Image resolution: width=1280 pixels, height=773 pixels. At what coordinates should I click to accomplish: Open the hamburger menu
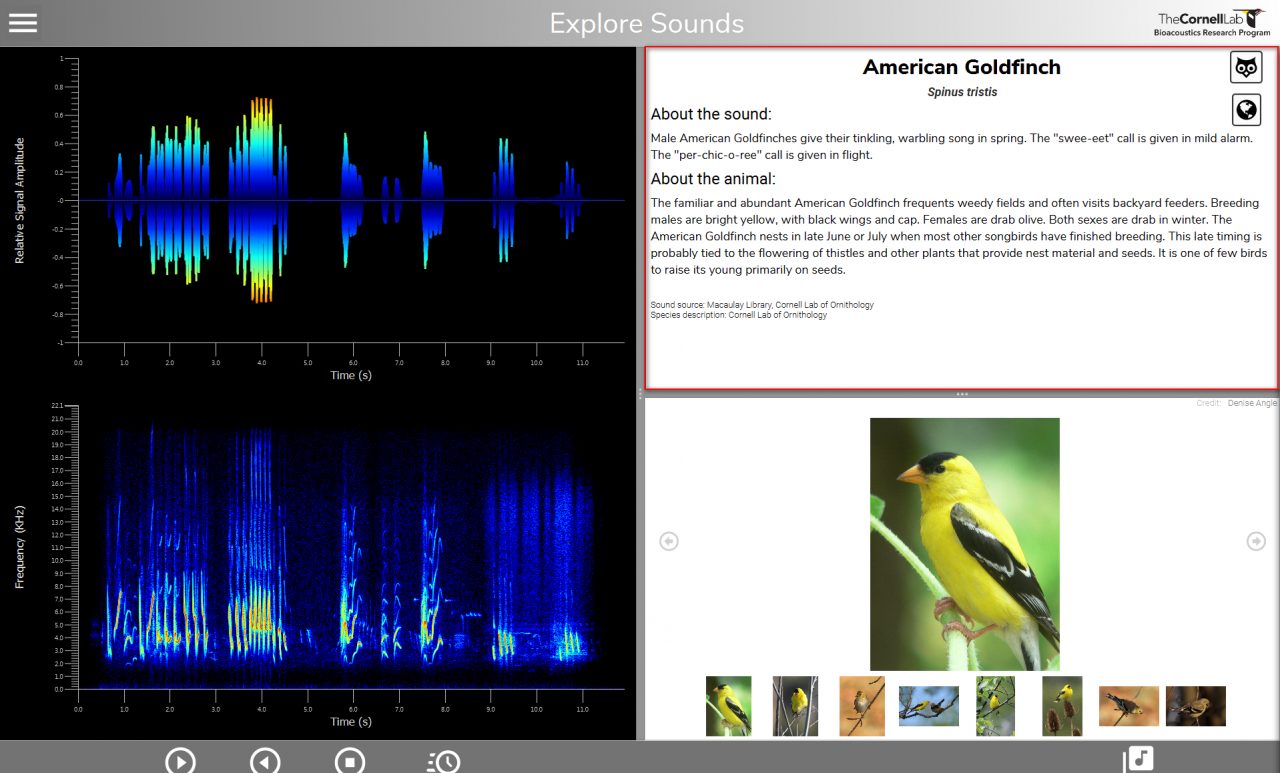24,22
